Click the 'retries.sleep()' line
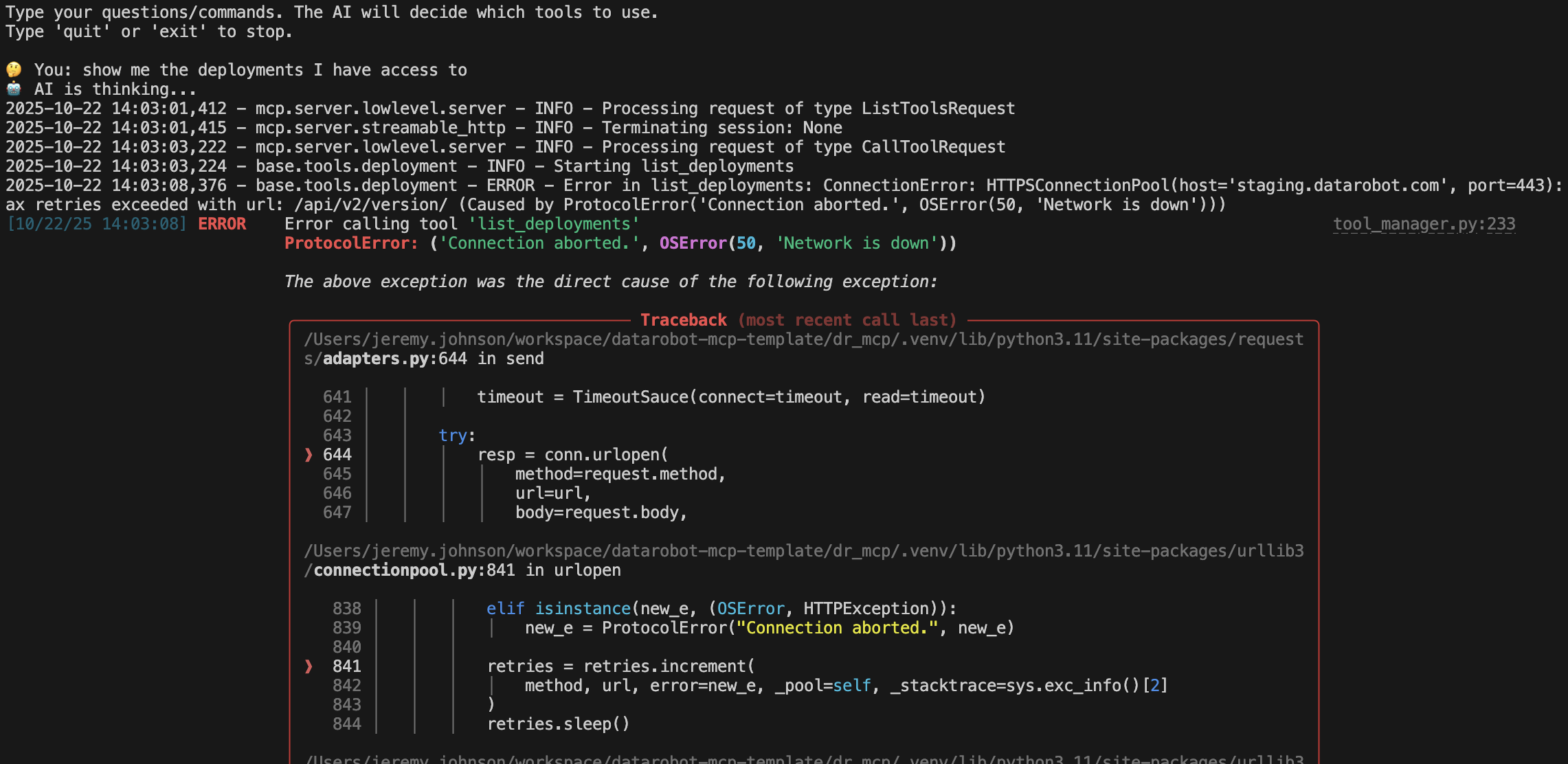 click(x=559, y=724)
